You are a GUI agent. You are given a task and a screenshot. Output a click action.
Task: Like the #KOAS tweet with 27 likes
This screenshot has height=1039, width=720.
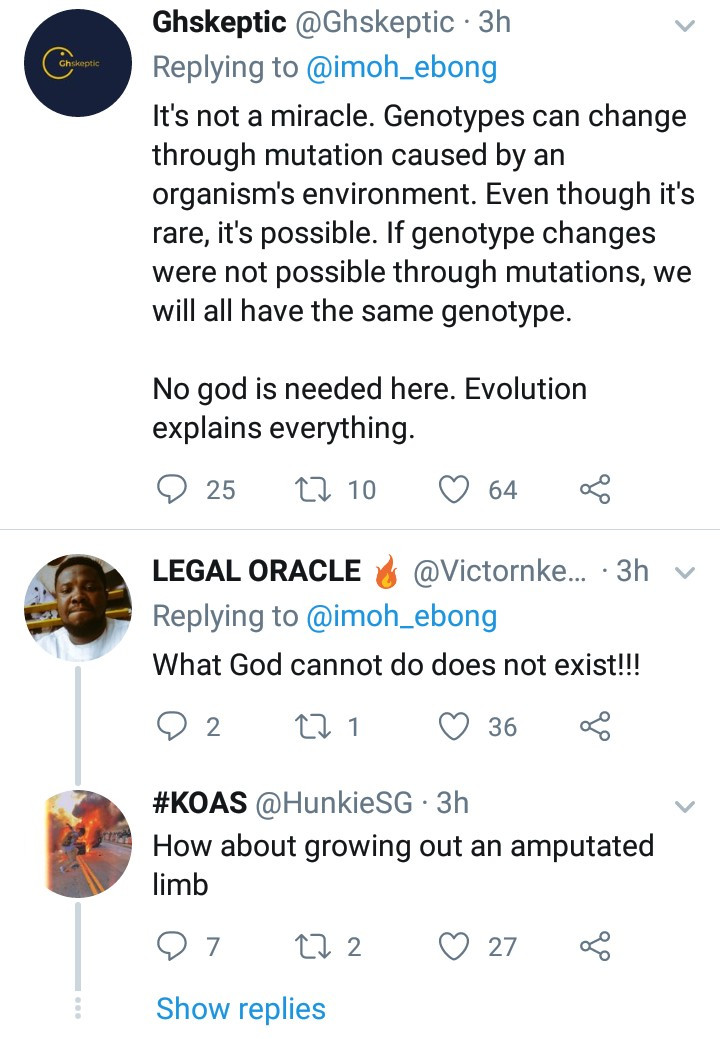(455, 945)
